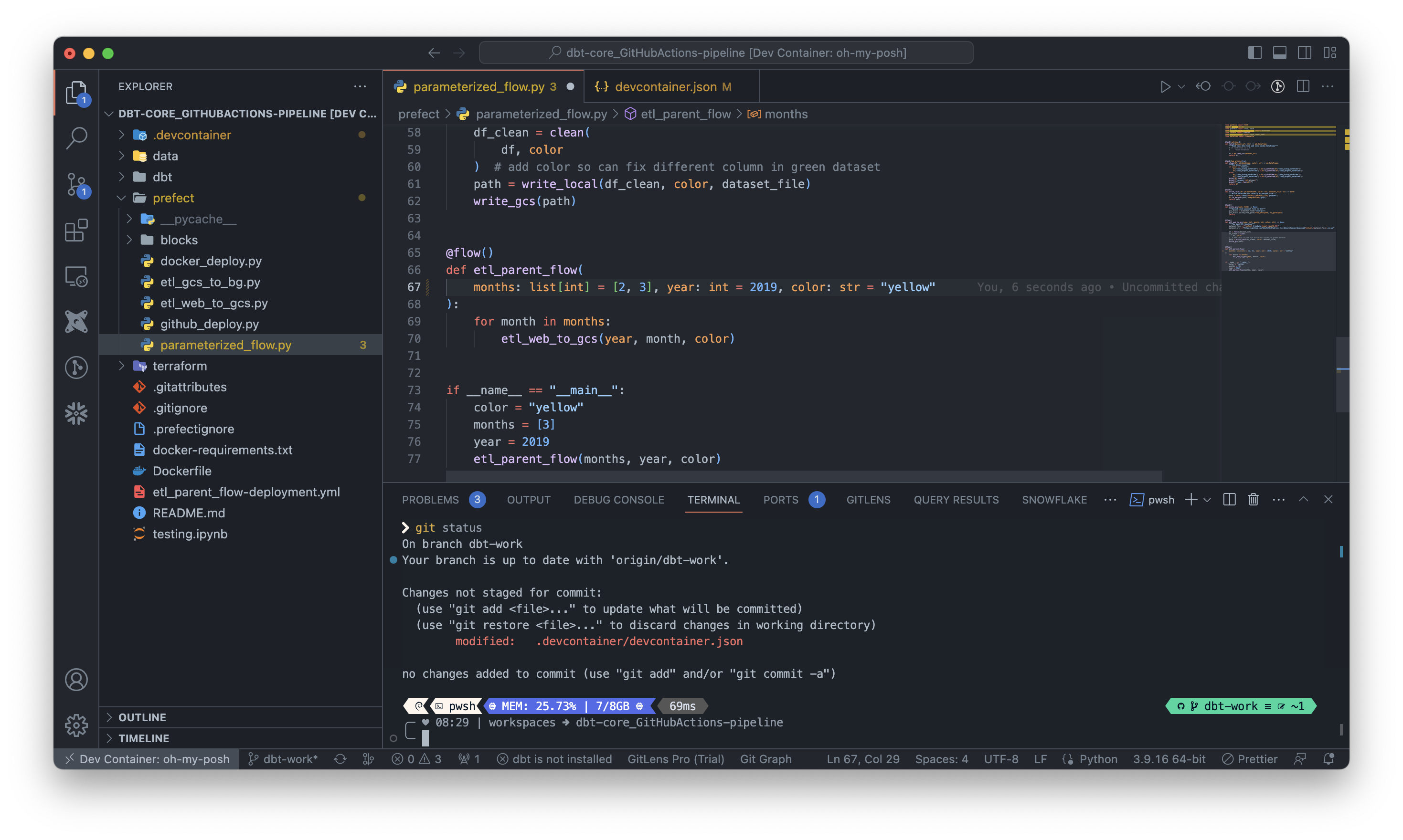Viewport: 1403px width, 840px height.
Task: Open the Extensions view
Action: tap(76, 230)
